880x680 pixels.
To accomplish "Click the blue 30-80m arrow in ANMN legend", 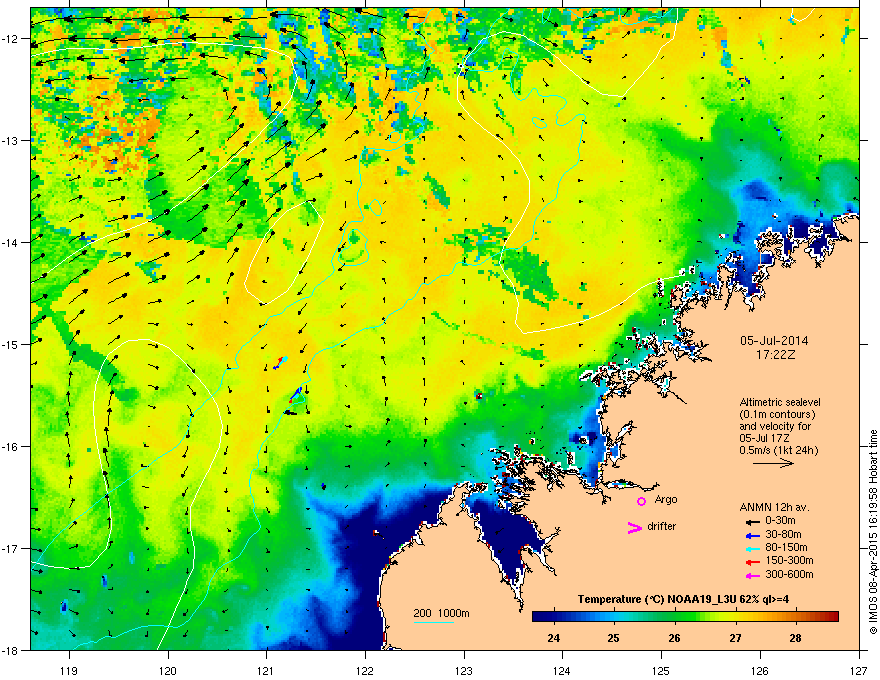I will click(753, 535).
